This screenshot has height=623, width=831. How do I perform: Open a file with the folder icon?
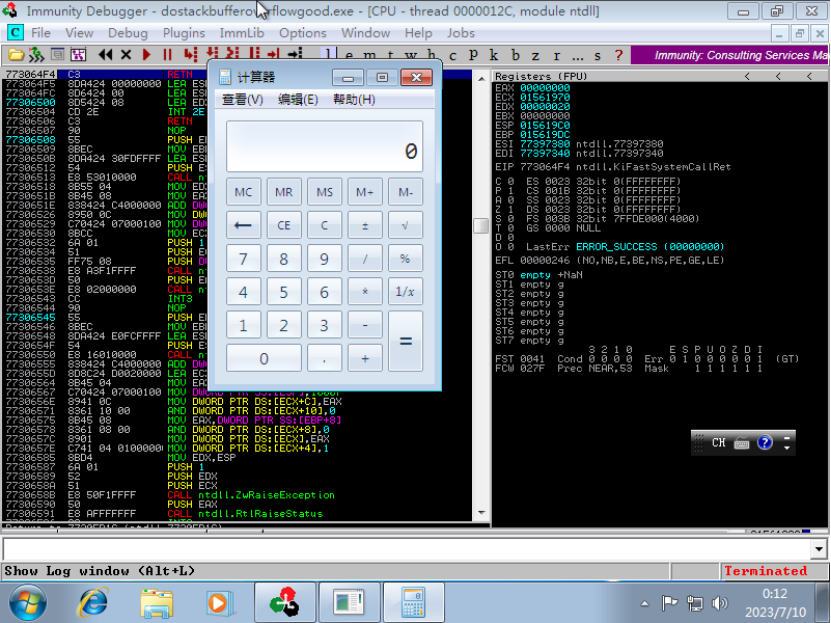click(16, 55)
